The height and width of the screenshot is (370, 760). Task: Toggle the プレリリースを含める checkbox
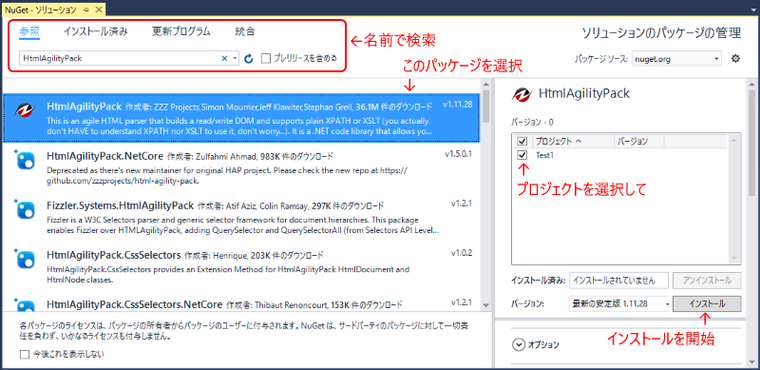click(x=266, y=58)
